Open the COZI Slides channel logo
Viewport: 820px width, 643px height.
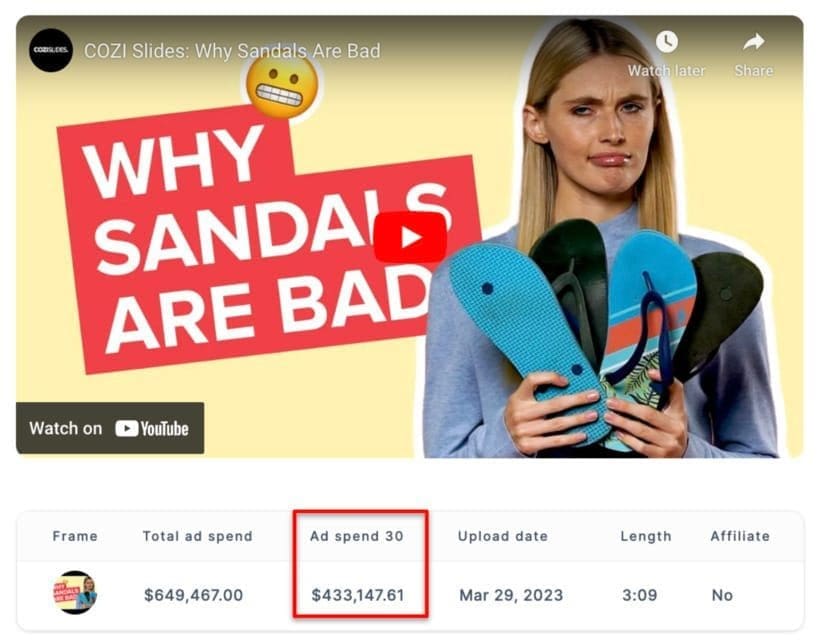51,50
